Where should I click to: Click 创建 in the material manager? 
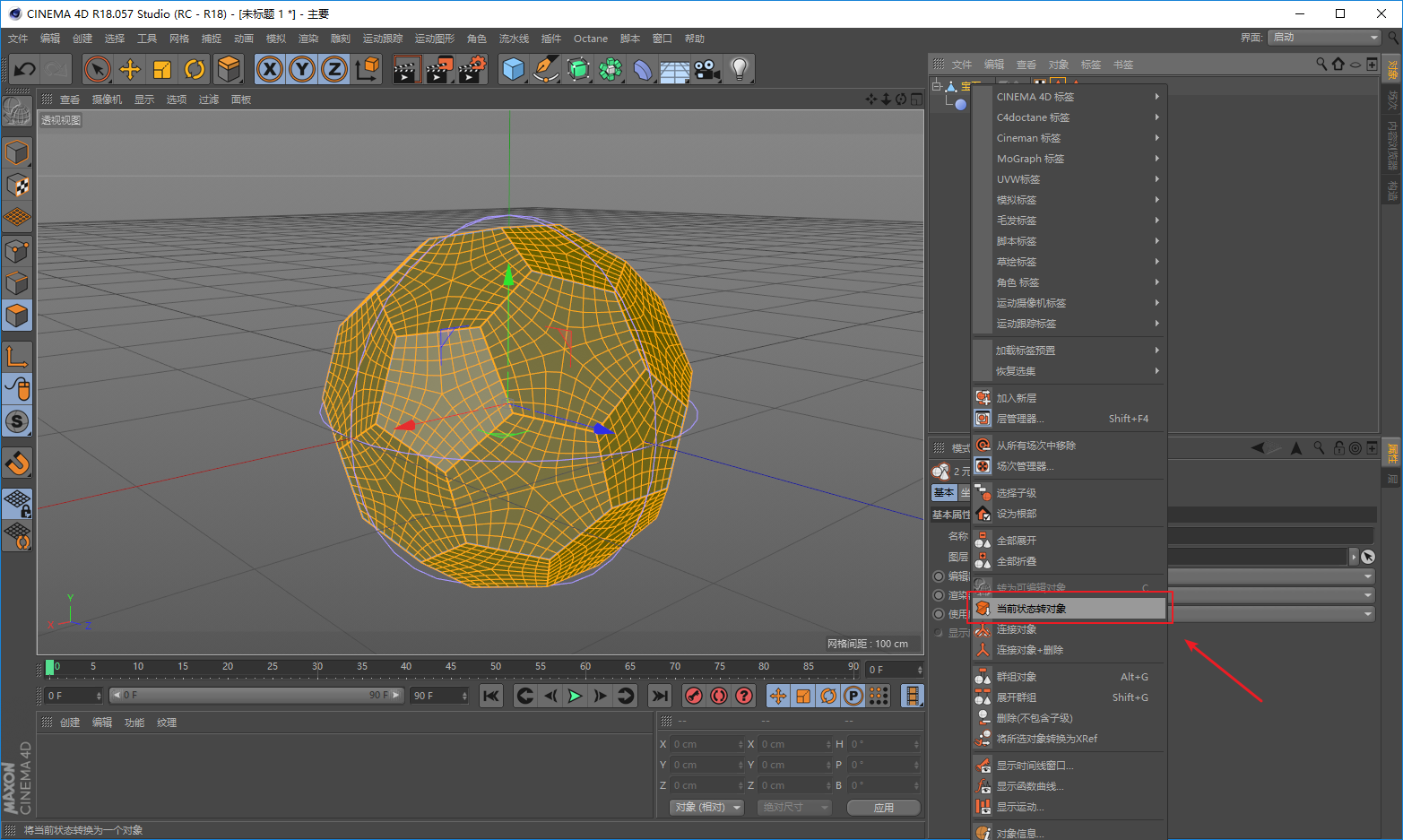tap(70, 723)
